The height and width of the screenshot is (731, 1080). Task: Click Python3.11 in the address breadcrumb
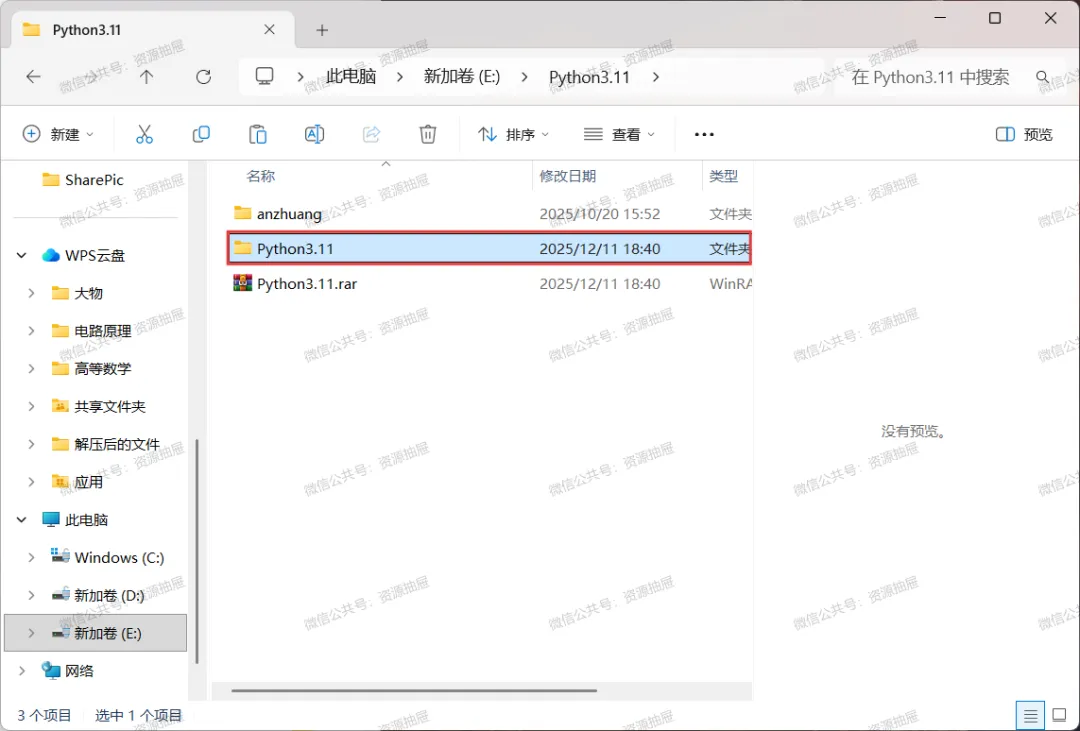590,76
